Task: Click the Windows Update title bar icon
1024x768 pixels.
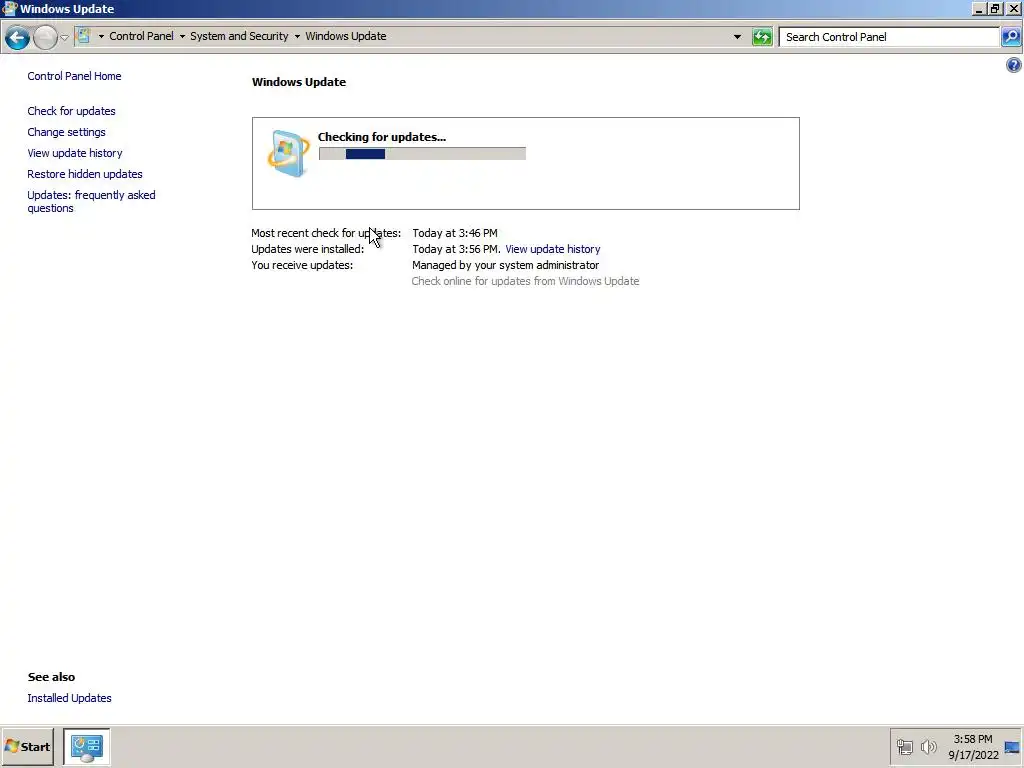Action: pyautogui.click(x=9, y=8)
